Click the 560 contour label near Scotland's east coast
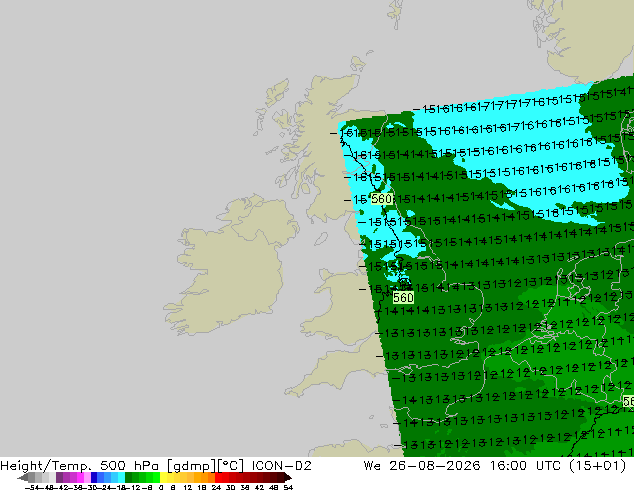Image resolution: width=634 pixels, height=490 pixels. tap(381, 199)
